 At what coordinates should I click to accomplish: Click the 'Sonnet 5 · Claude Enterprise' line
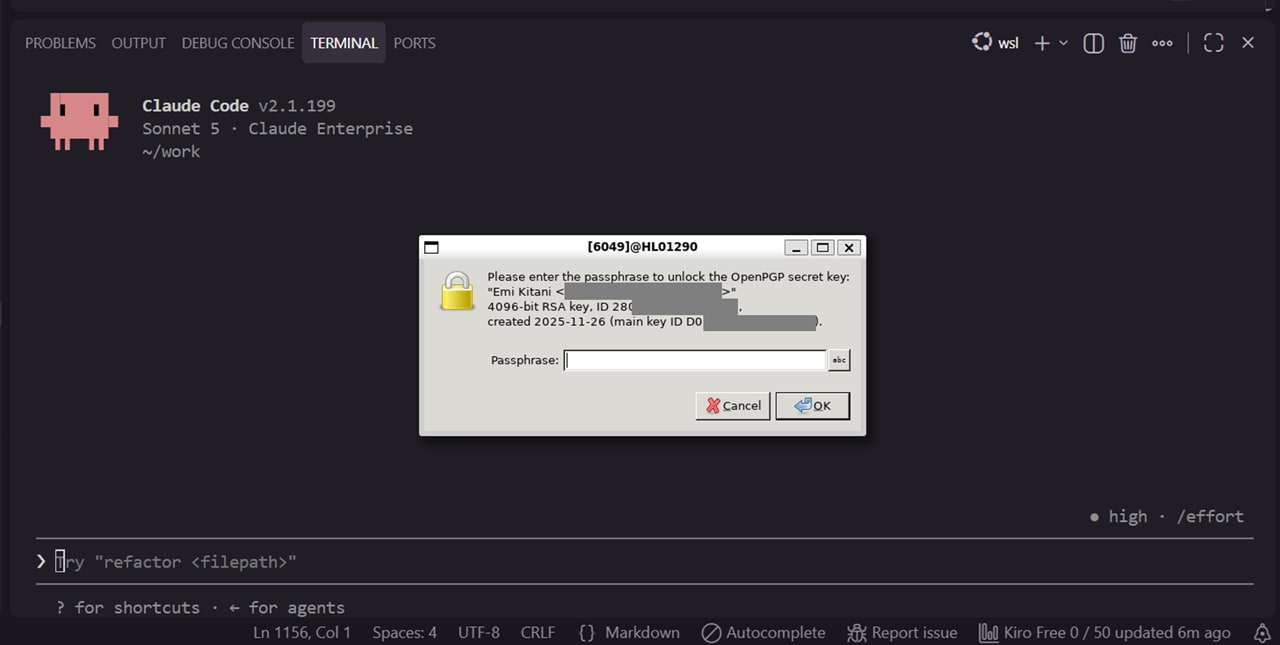click(277, 128)
